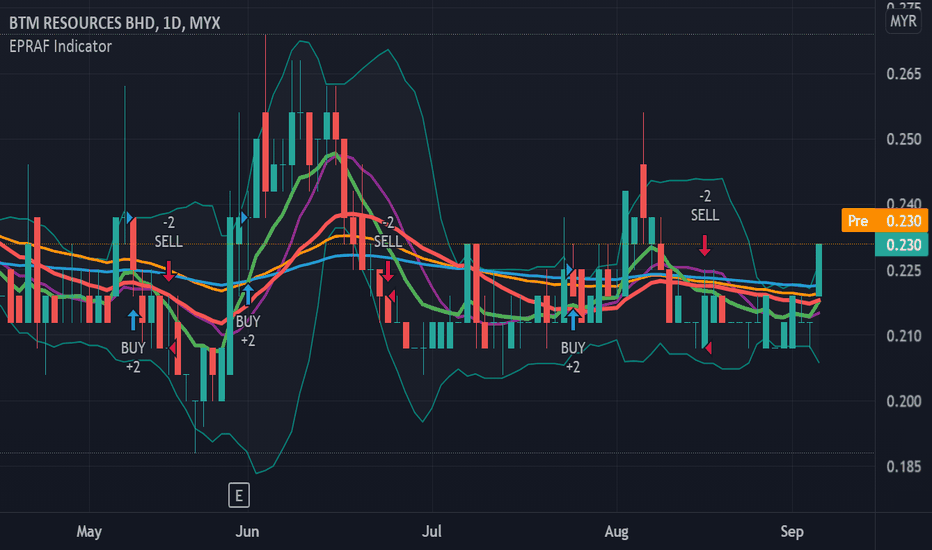Click the MYR currency label
Screen dimensions: 932x550
[x=903, y=21]
